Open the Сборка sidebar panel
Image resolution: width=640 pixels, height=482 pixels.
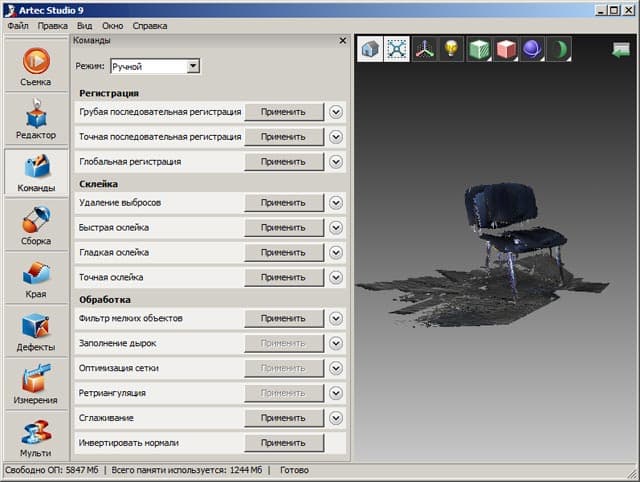pyautogui.click(x=36, y=224)
